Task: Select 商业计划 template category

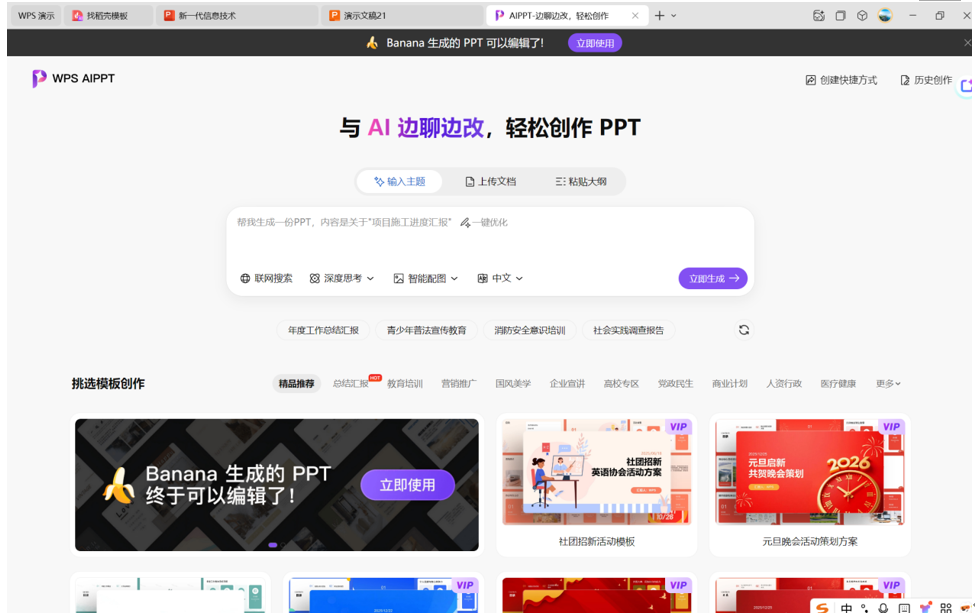Action: click(729, 384)
